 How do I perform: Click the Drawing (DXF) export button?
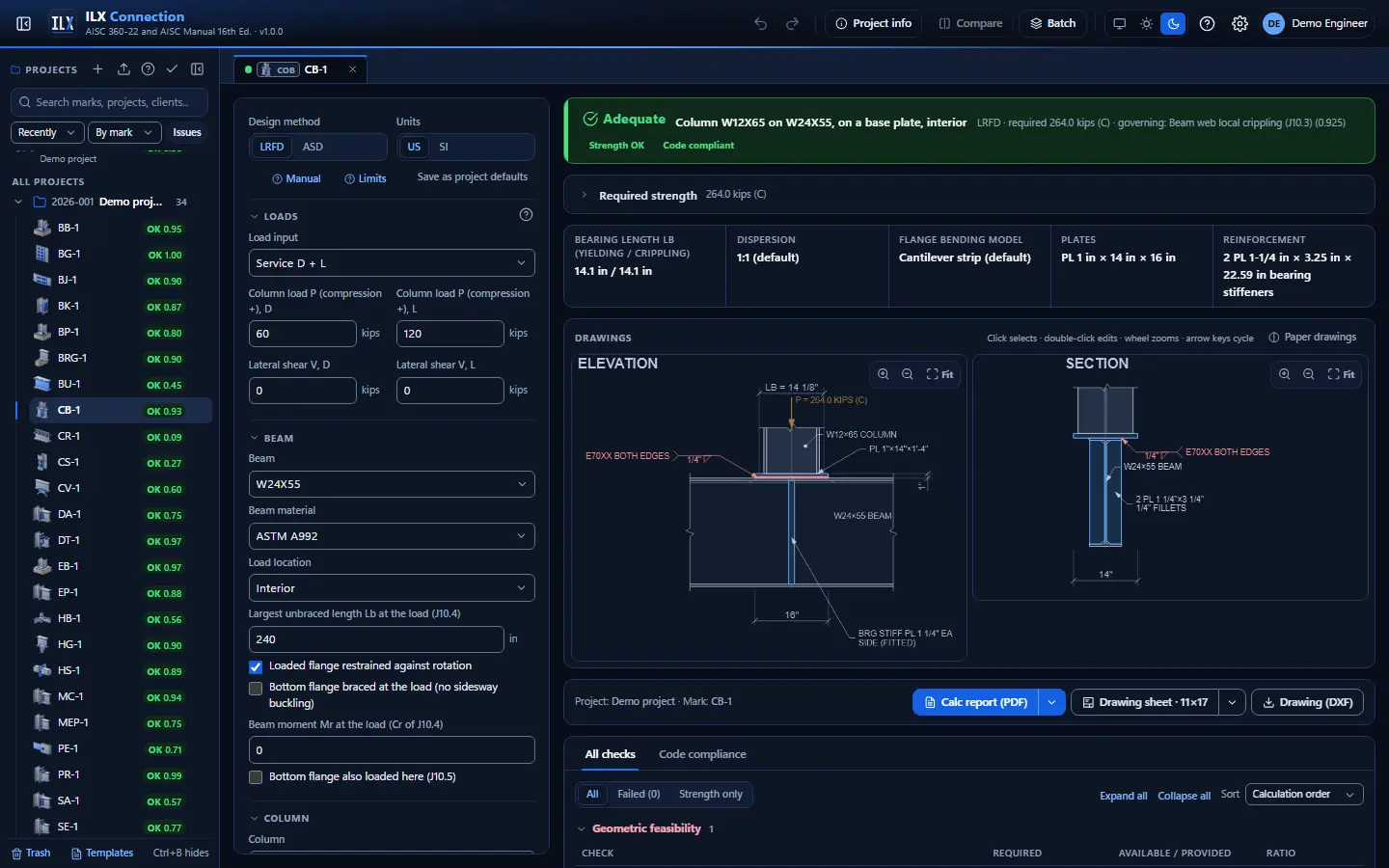[x=1307, y=702]
